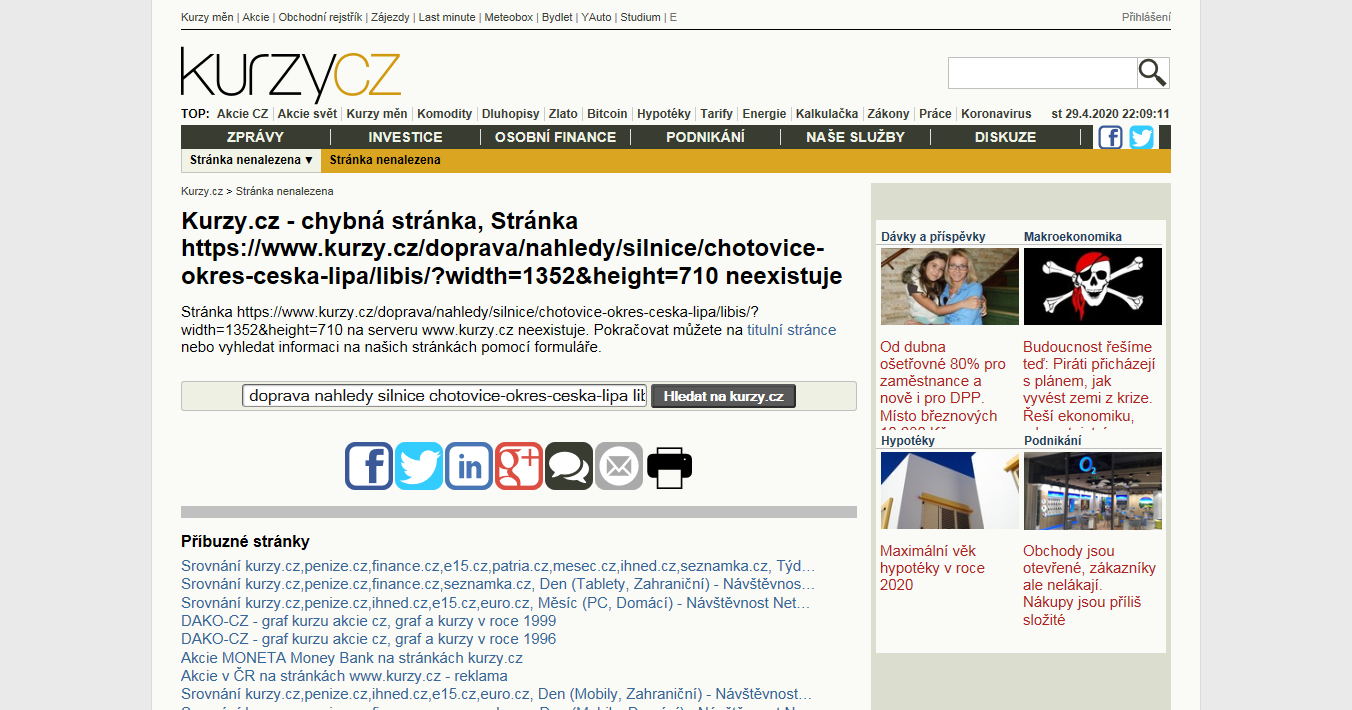Open the O2 shop thumbnail under Podnikání
This screenshot has height=710, width=1352.
tap(1093, 490)
